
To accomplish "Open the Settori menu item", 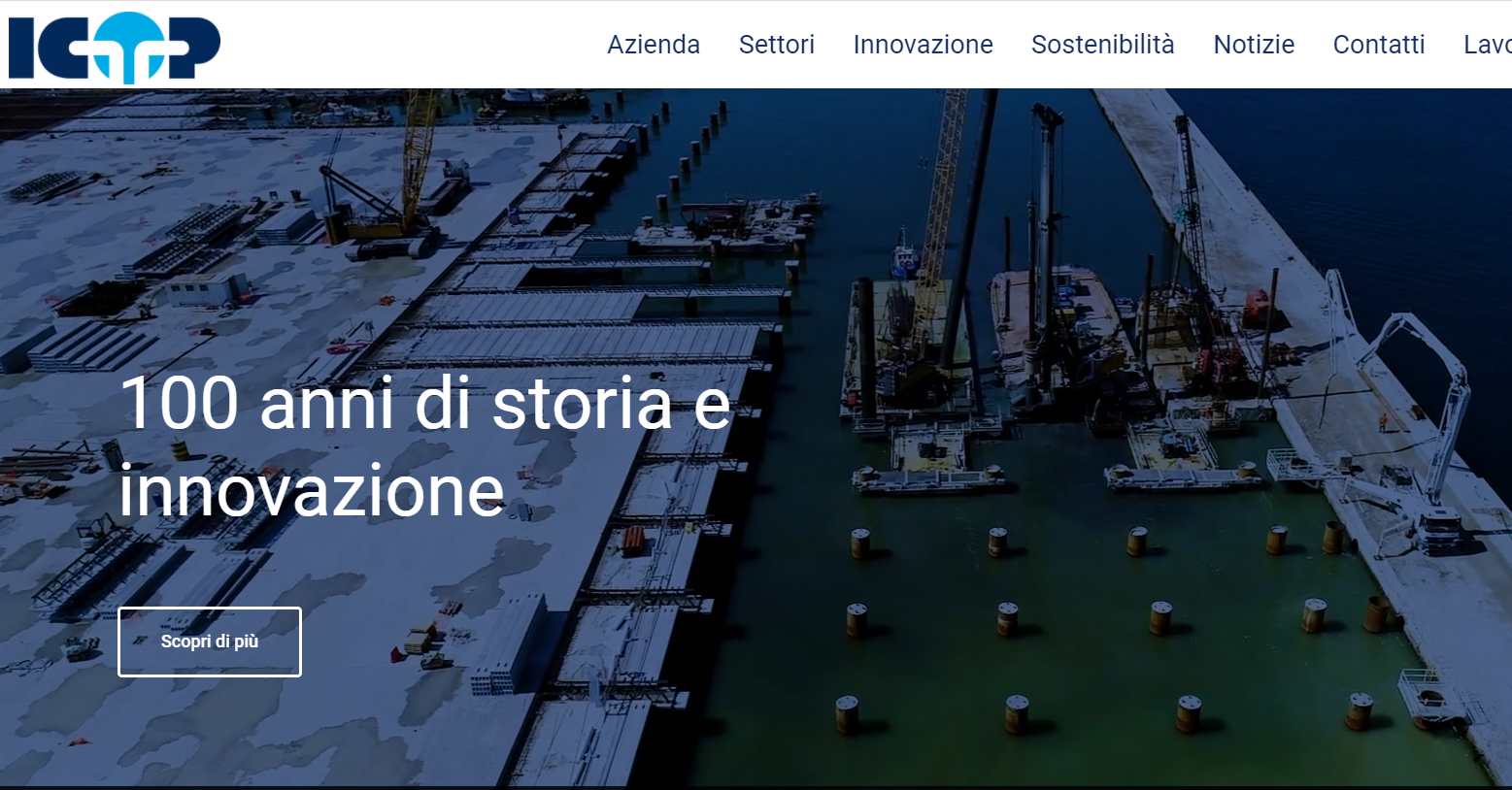I will [777, 45].
